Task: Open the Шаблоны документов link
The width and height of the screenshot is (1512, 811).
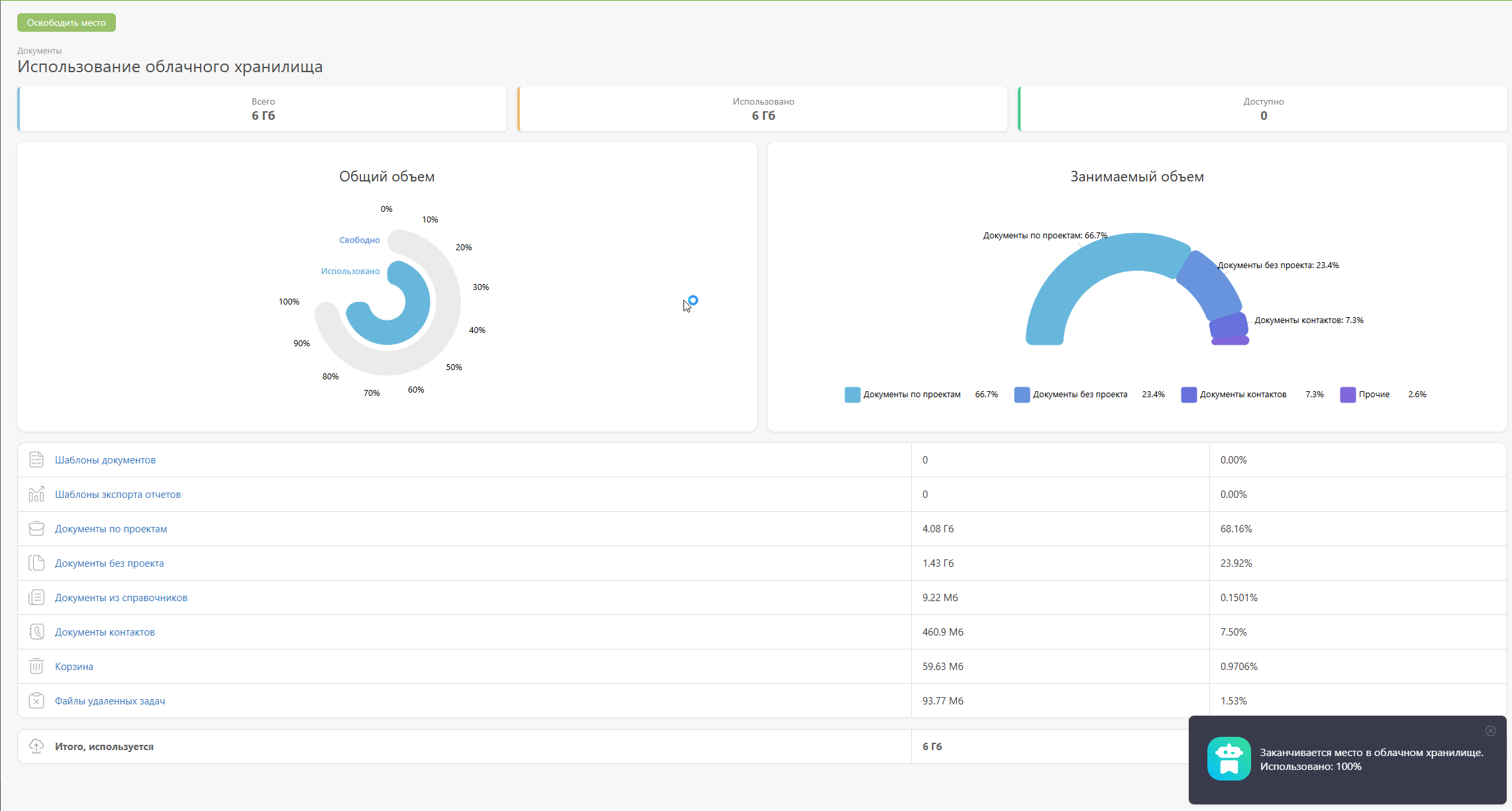Action: click(x=105, y=459)
